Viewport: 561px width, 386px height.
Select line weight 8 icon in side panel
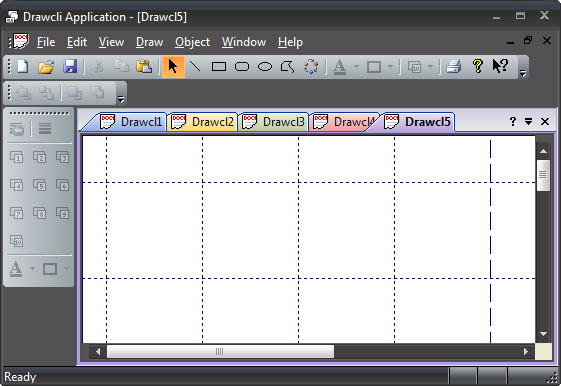click(39, 213)
